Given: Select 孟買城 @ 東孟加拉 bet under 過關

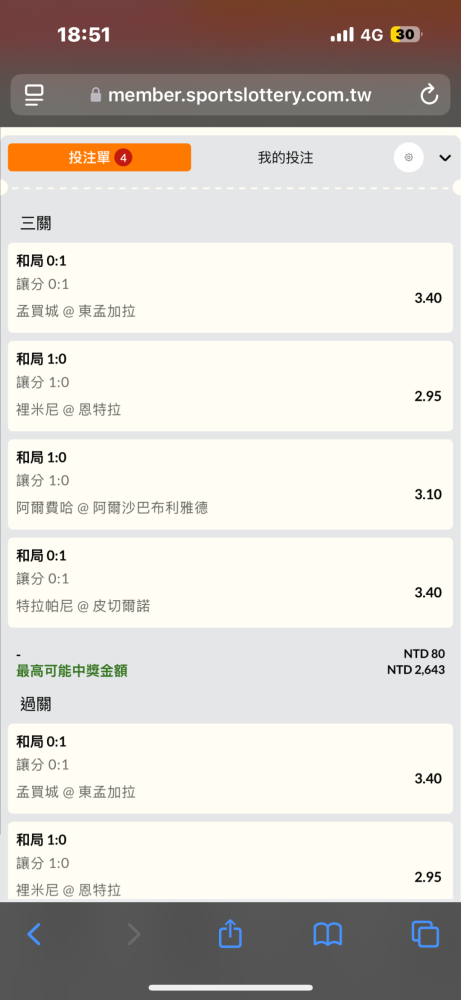Looking at the screenshot, I should pyautogui.click(x=230, y=768).
